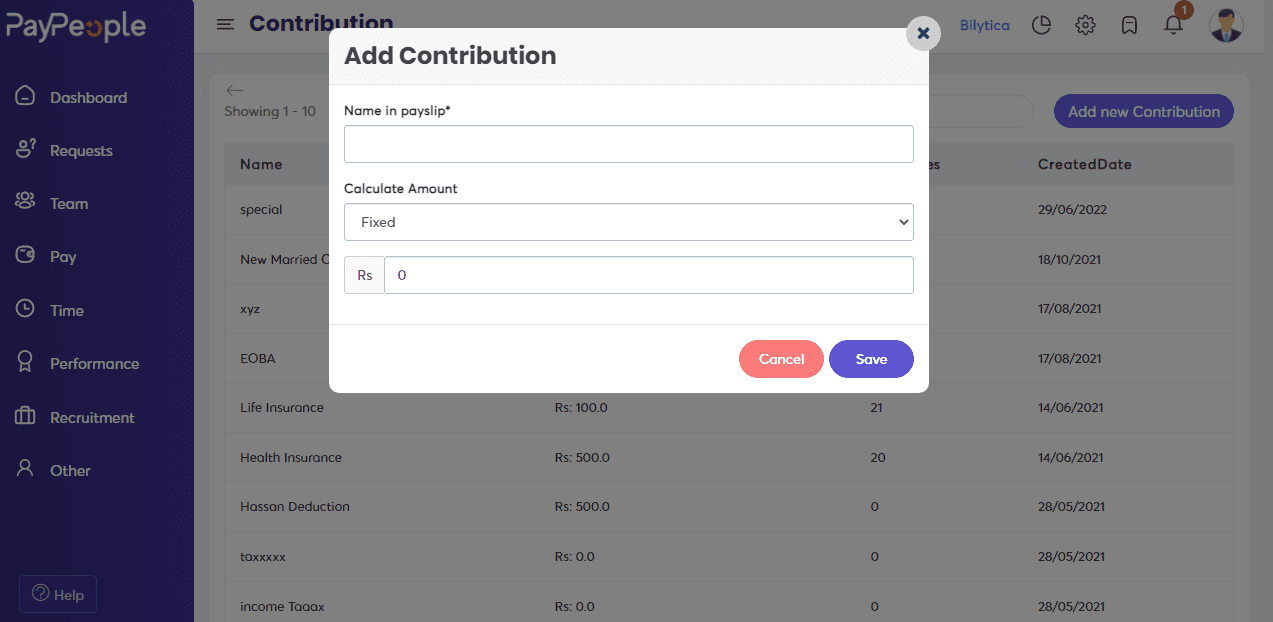The width and height of the screenshot is (1273, 622).
Task: Click the bookmark icon in header
Action: [x=1129, y=25]
